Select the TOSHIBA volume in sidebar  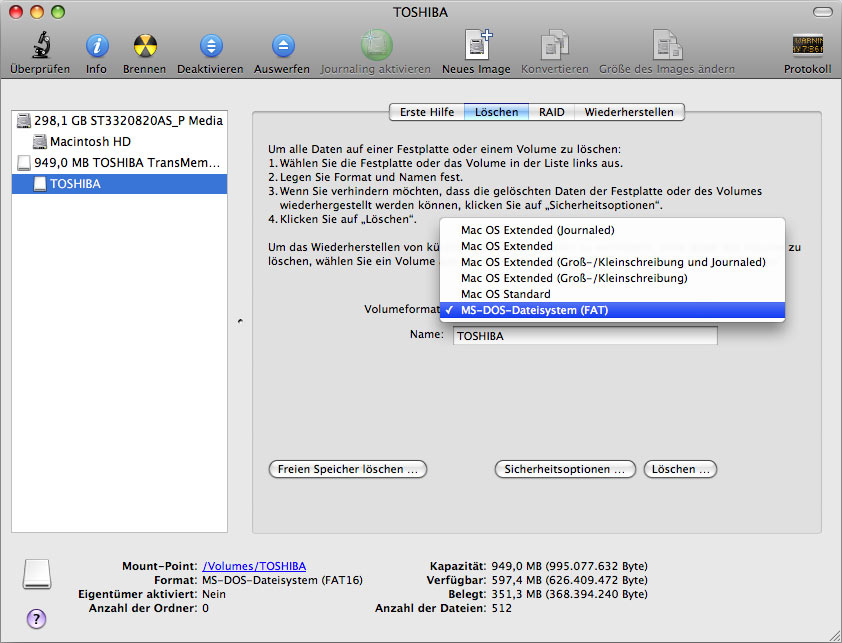[119, 184]
